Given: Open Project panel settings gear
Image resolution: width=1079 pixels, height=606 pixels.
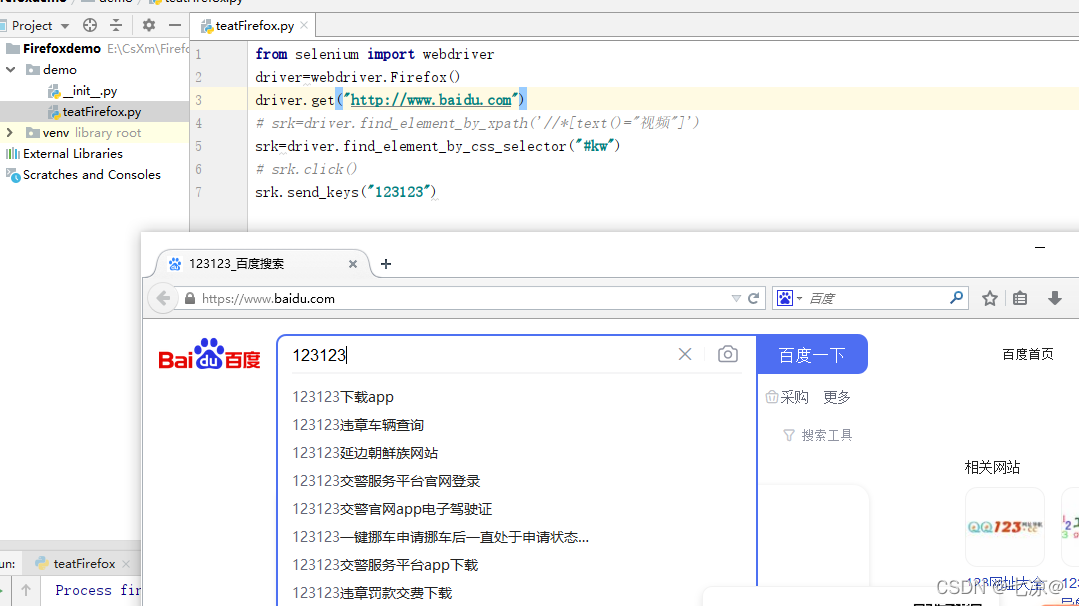Looking at the screenshot, I should pos(149,25).
